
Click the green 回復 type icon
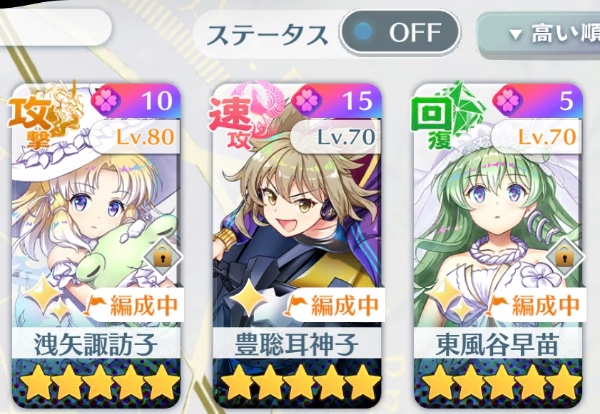(x=446, y=116)
